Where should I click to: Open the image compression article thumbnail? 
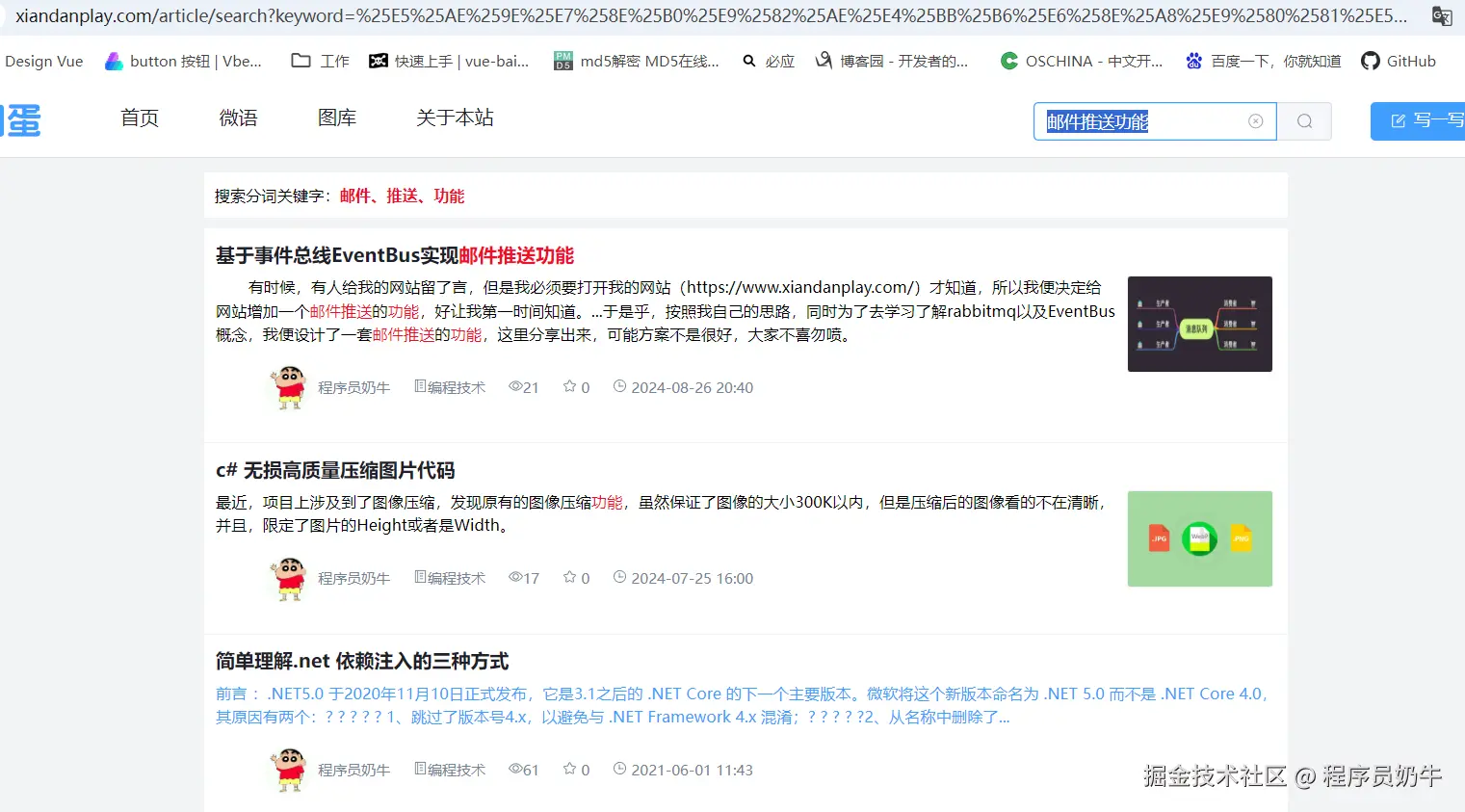pyautogui.click(x=1200, y=538)
